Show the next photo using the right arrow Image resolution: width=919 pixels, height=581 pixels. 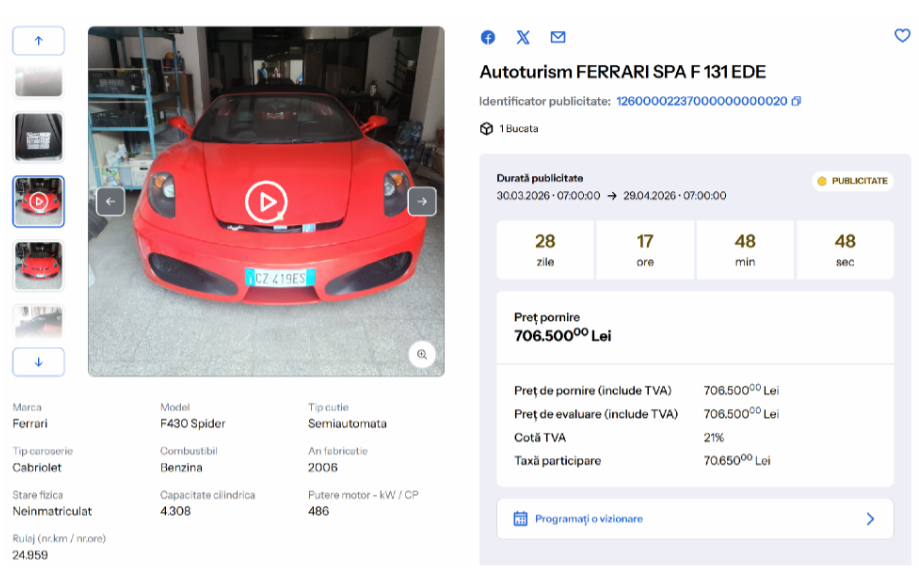coord(422,202)
